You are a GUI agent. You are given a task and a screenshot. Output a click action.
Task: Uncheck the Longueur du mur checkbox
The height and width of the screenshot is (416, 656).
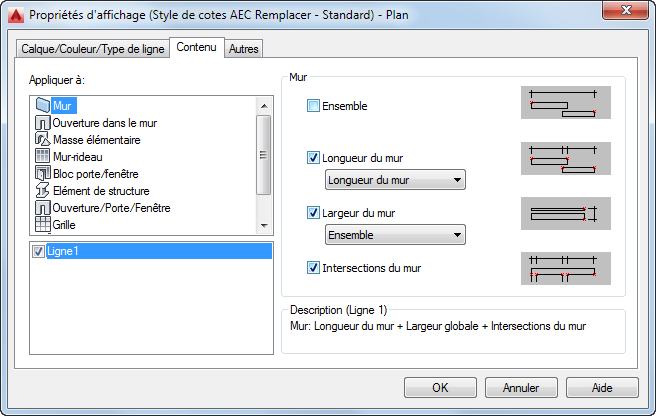[x=313, y=158]
